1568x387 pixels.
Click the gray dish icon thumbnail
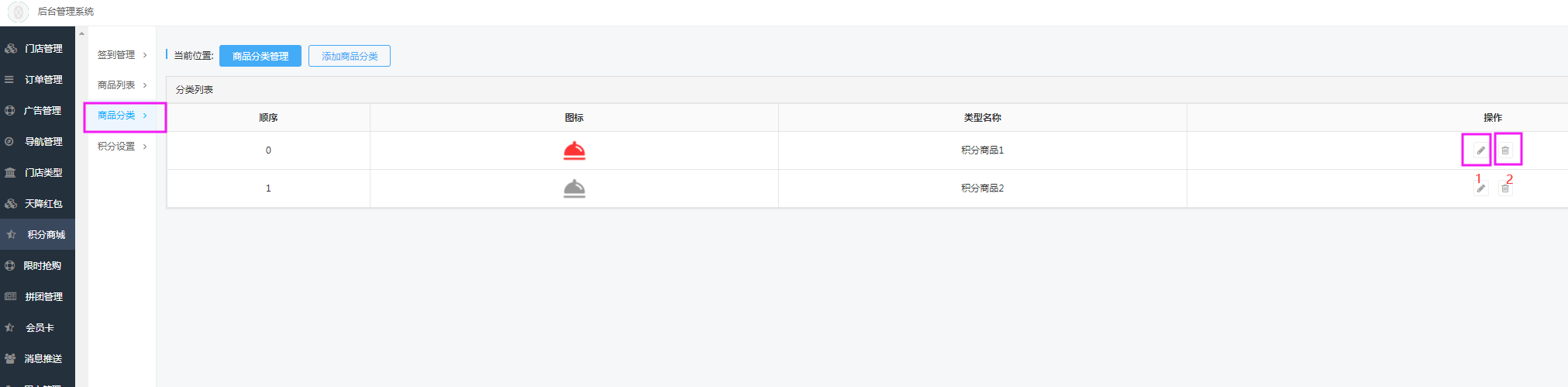[574, 188]
